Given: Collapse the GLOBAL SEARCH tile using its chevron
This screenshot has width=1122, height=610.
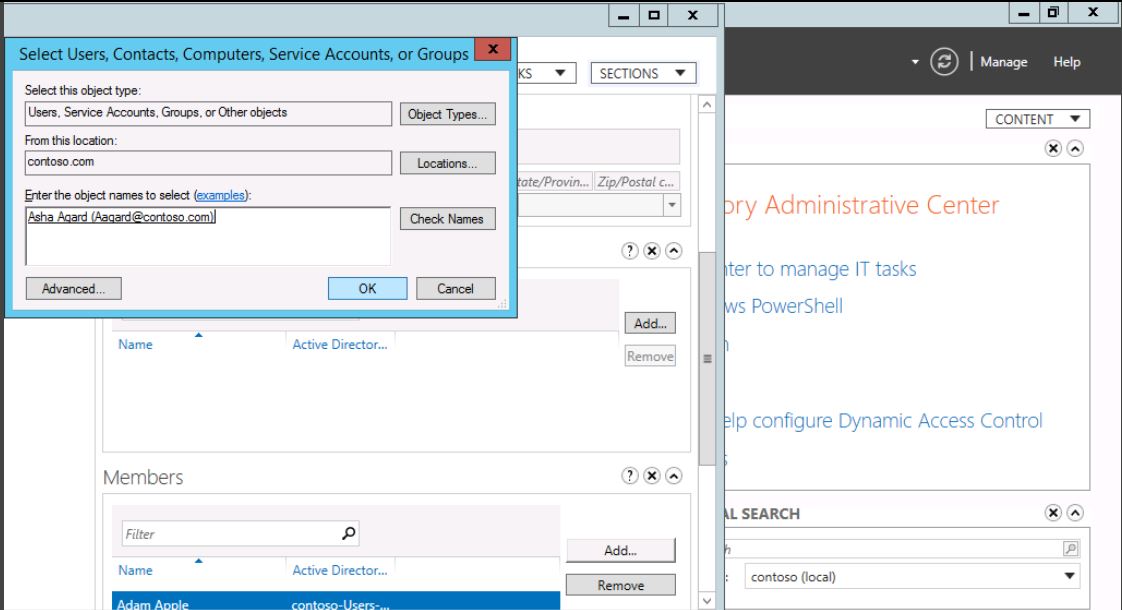Looking at the screenshot, I should [1074, 514].
